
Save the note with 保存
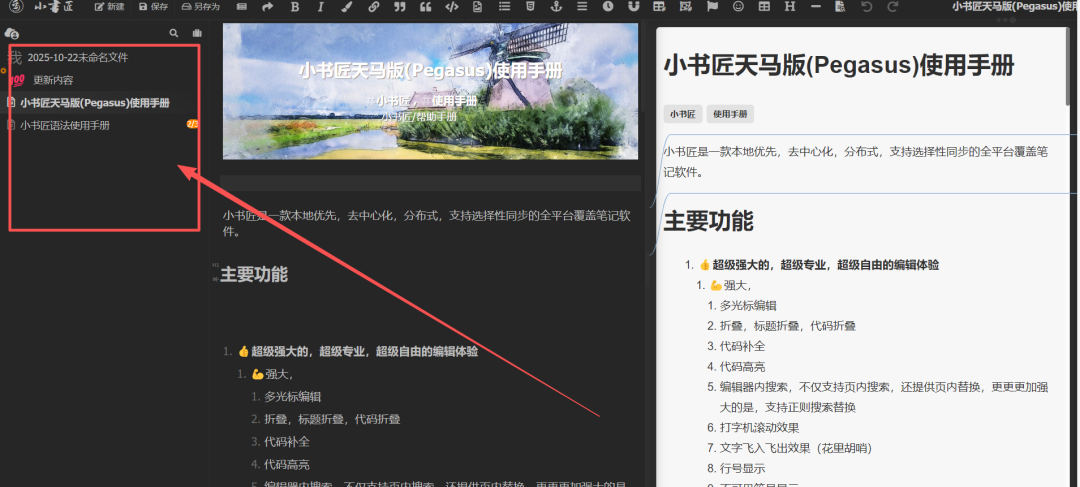point(153,7)
